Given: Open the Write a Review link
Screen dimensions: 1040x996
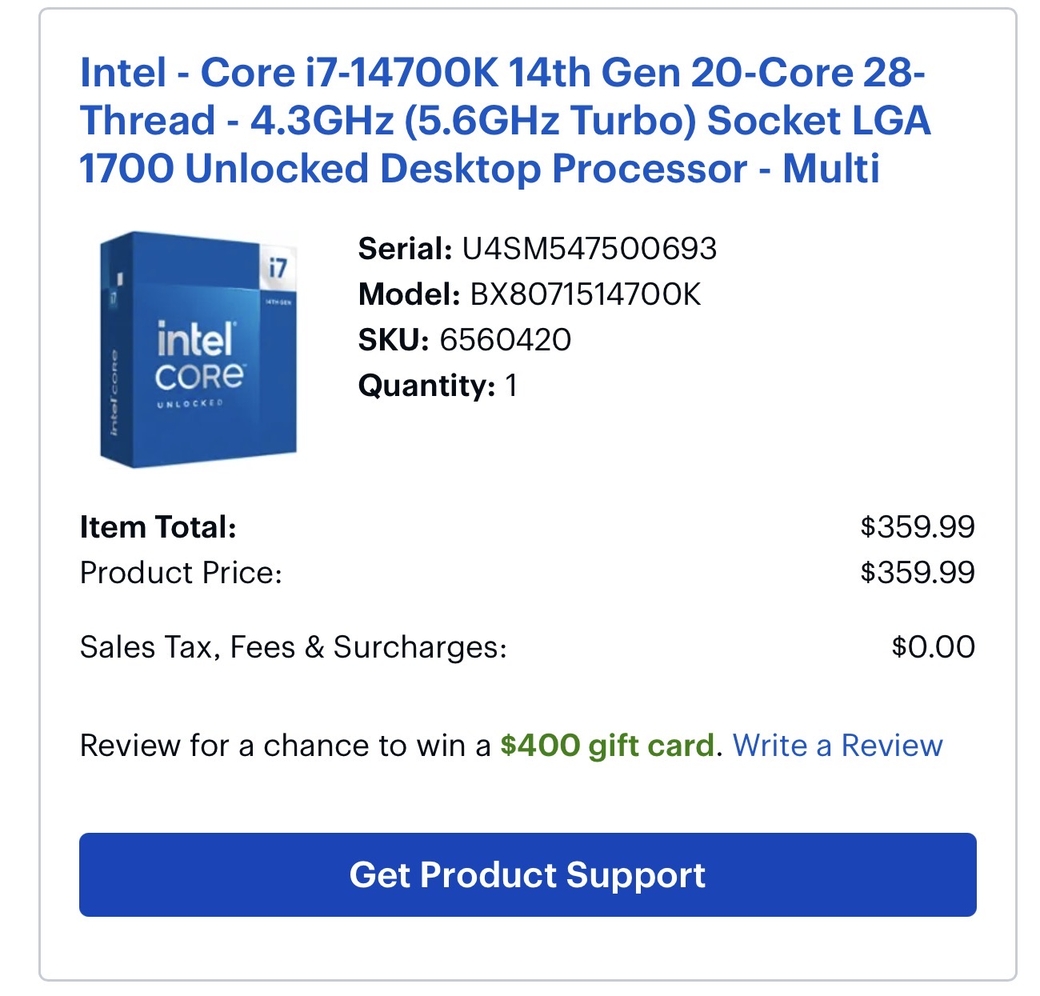Looking at the screenshot, I should pos(838,745).
